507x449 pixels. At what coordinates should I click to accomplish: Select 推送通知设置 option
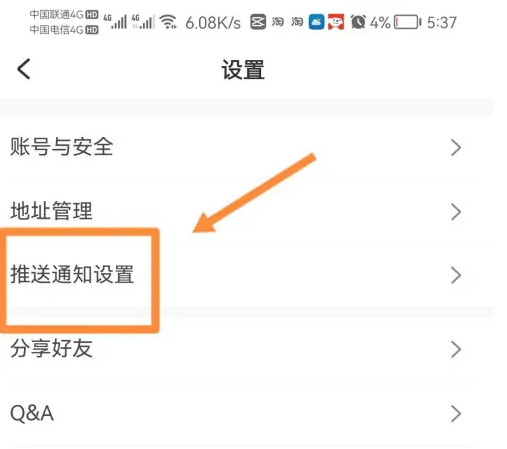[246, 275]
